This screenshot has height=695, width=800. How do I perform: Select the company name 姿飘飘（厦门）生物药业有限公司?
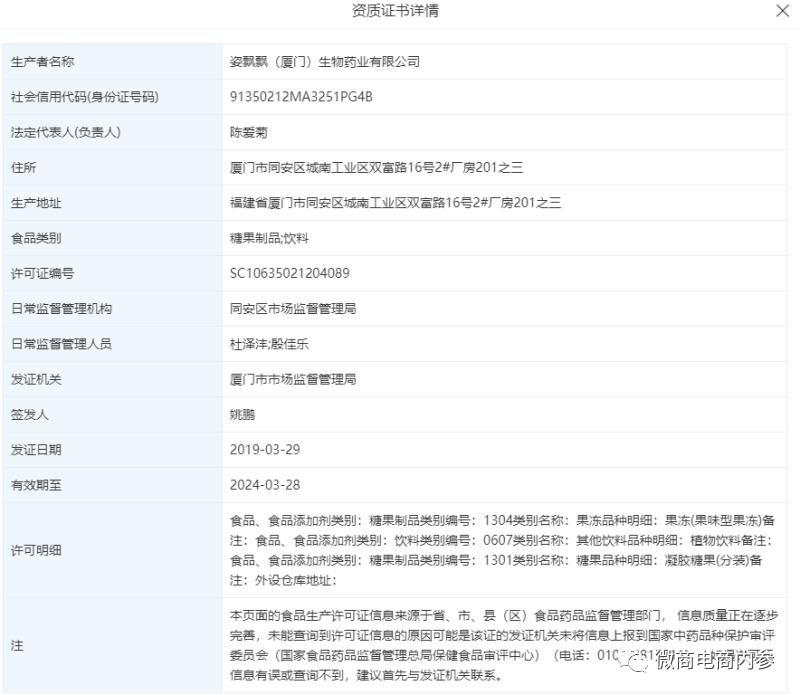click(x=324, y=62)
